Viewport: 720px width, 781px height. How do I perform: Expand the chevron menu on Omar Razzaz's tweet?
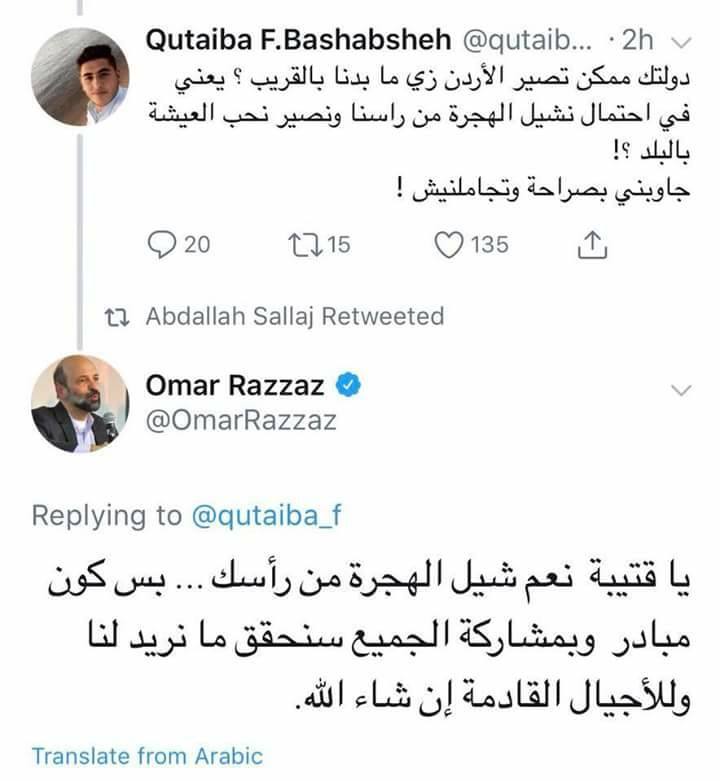click(680, 389)
